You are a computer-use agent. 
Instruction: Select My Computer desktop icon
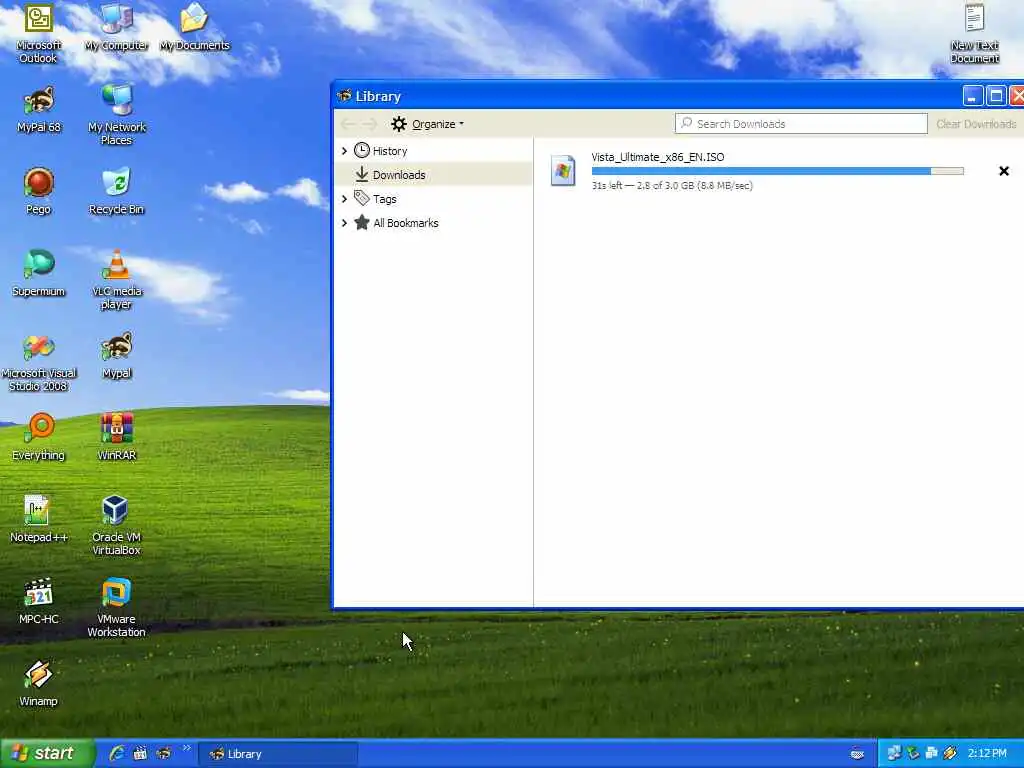pyautogui.click(x=116, y=27)
